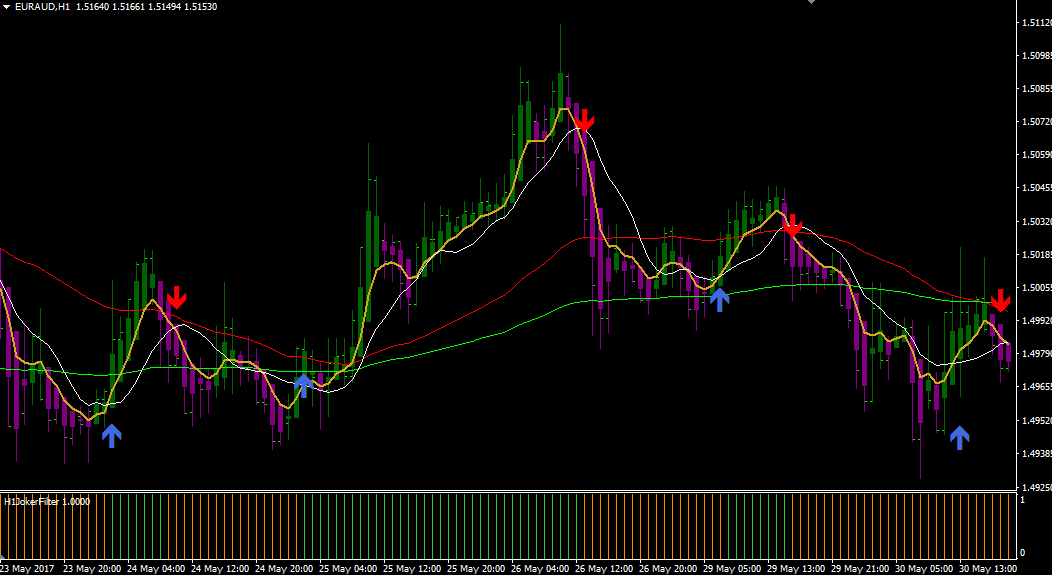Click the separator between chart and indicator window
This screenshot has height=575, width=1052.
click(x=500, y=491)
